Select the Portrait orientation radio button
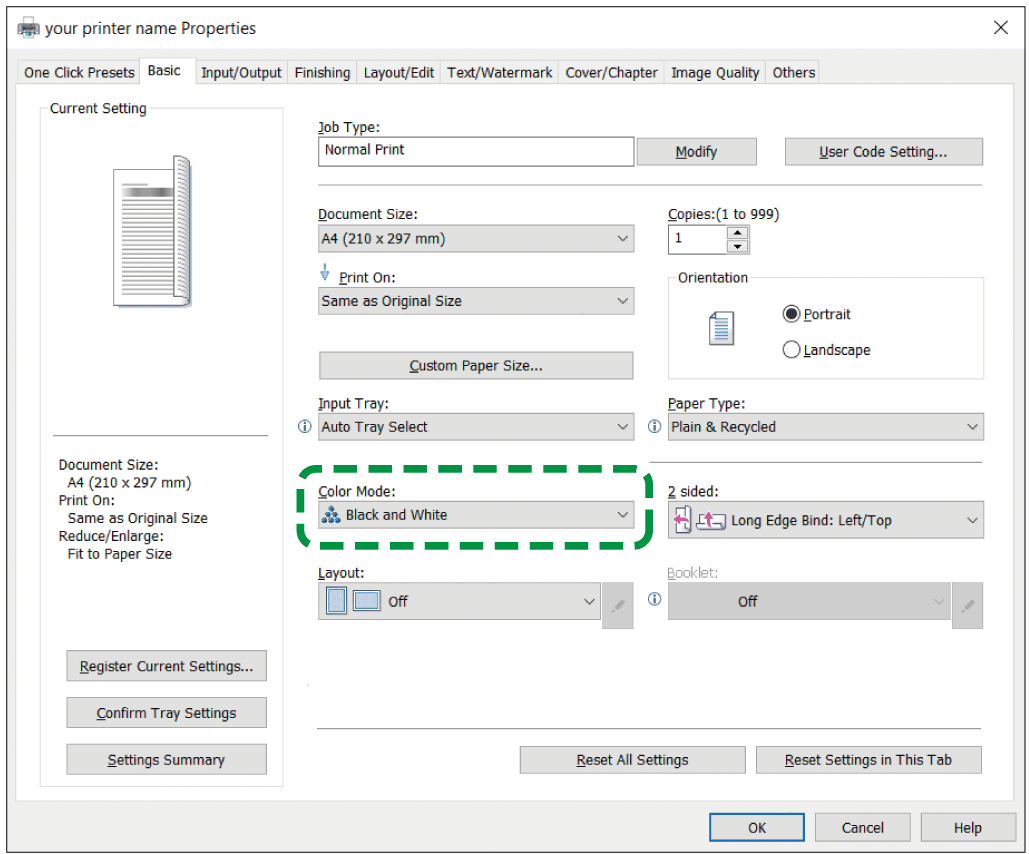The width and height of the screenshot is (1029, 854). tap(792, 314)
